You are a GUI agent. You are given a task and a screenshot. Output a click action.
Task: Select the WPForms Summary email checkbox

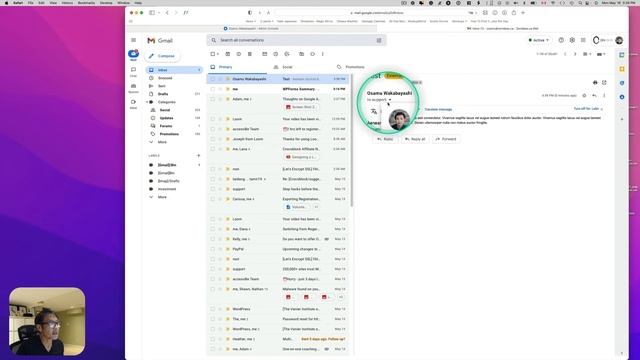click(x=213, y=89)
